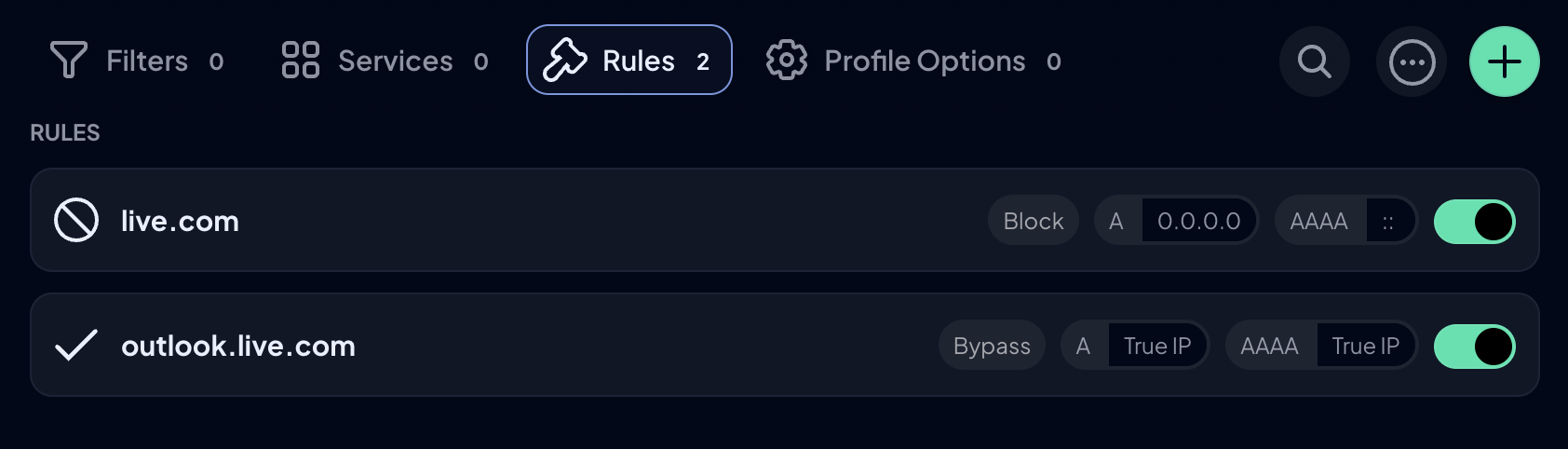The height and width of the screenshot is (449, 1568).
Task: Open the three-dots more options menu
Action: click(1412, 61)
